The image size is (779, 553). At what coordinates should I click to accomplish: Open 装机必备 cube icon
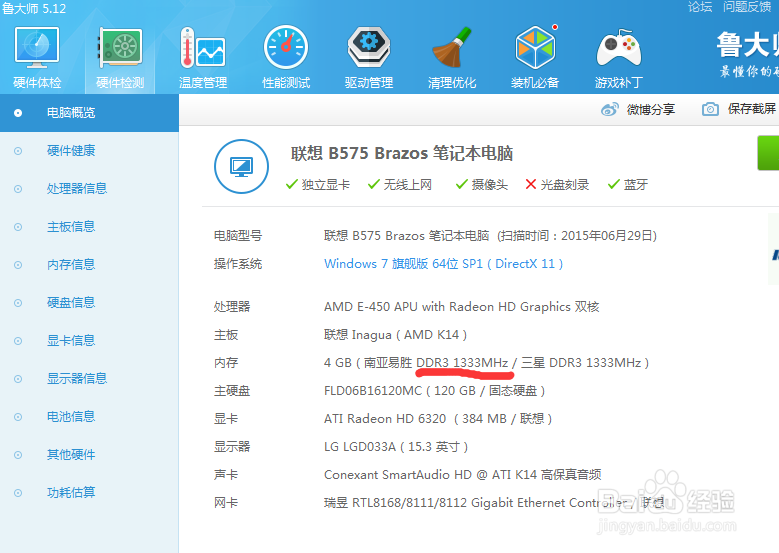pyautogui.click(x=536, y=47)
